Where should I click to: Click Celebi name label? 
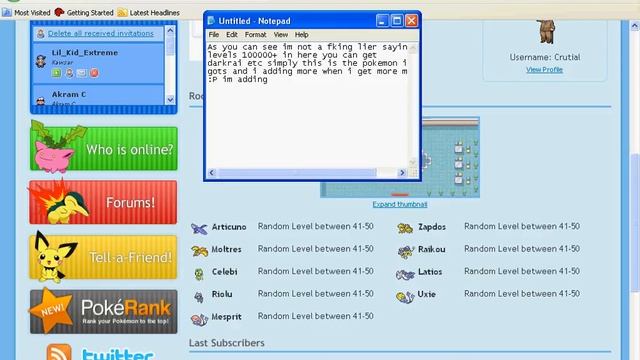tap(224, 271)
